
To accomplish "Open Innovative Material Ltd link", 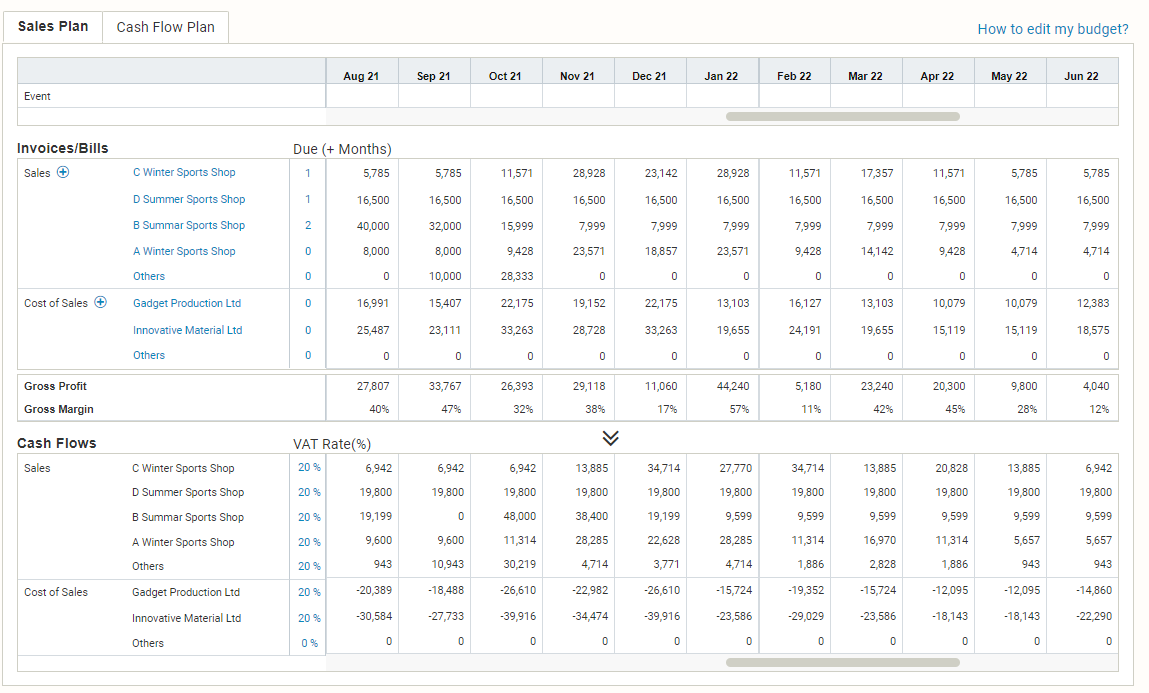I will tap(188, 330).
